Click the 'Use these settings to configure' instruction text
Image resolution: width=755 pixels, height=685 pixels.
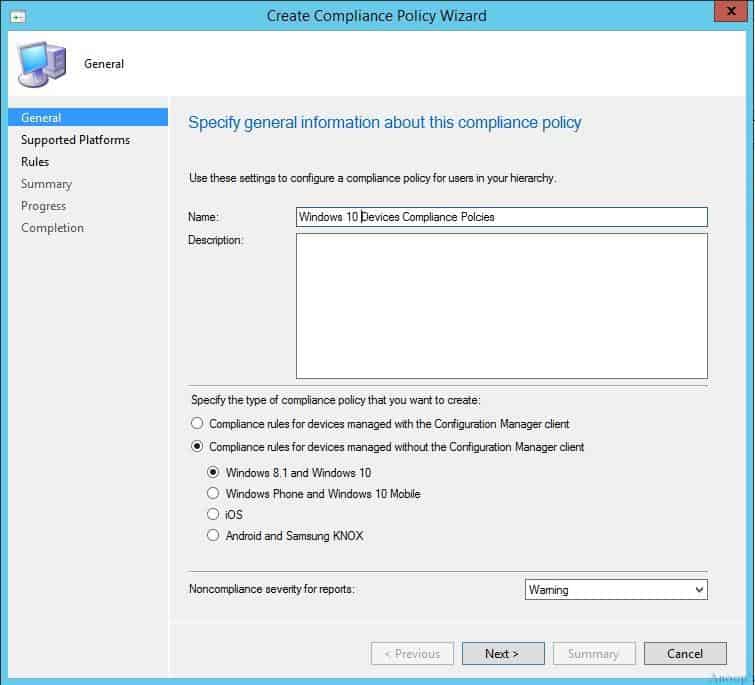[x=373, y=178]
